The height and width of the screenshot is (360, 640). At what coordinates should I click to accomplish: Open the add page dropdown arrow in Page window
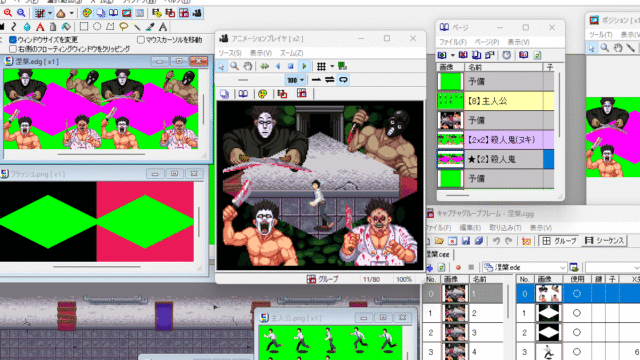click(452, 55)
